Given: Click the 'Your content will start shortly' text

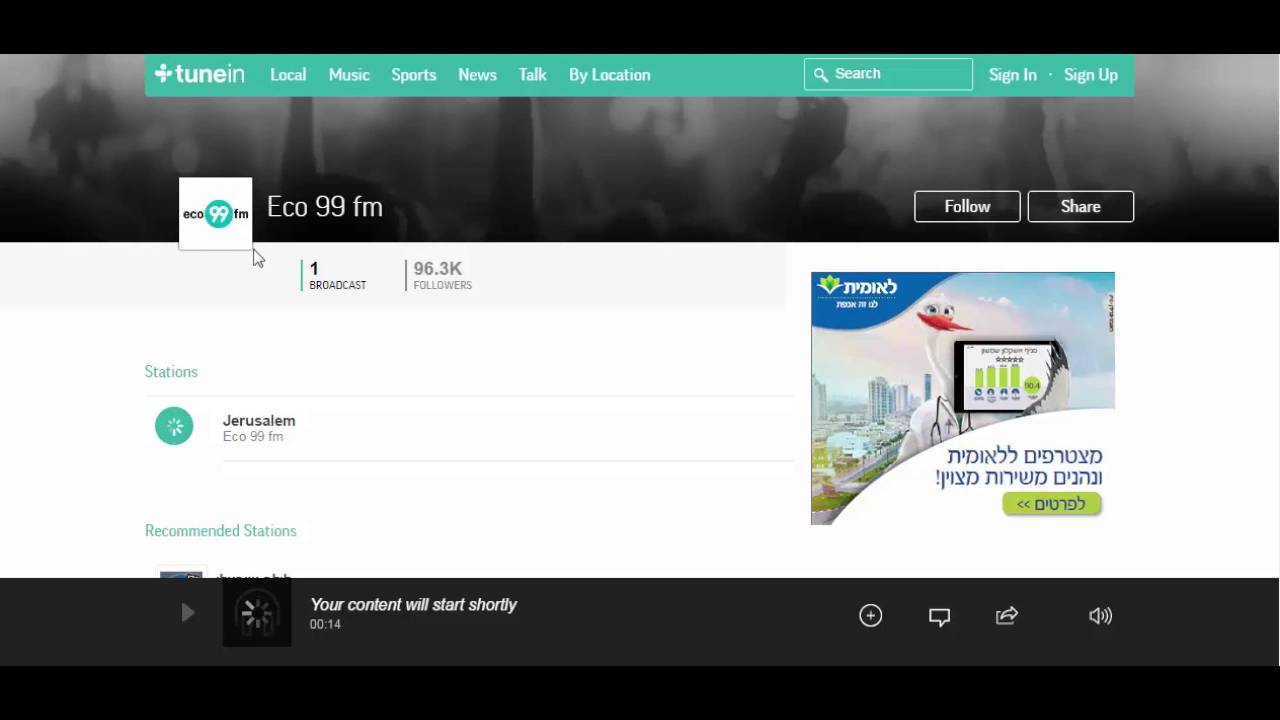Looking at the screenshot, I should [x=413, y=605].
